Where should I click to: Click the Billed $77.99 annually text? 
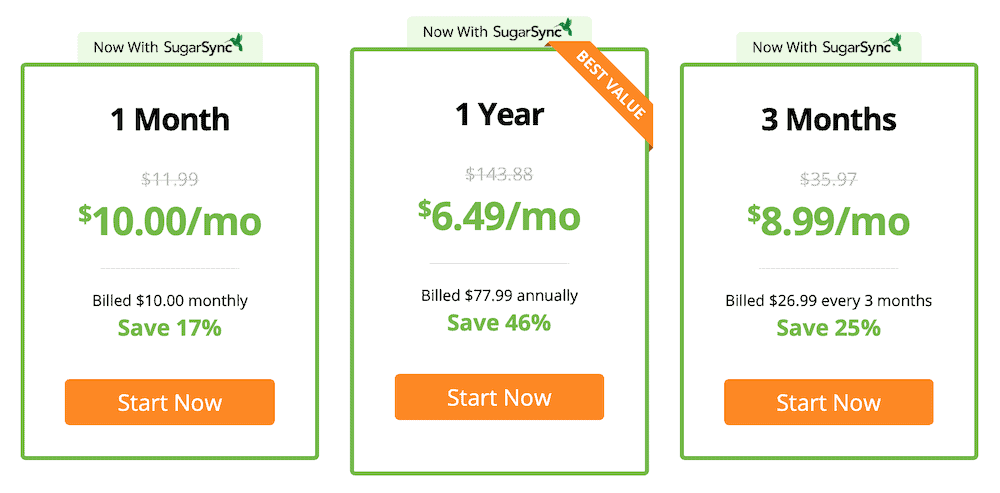pos(499,296)
